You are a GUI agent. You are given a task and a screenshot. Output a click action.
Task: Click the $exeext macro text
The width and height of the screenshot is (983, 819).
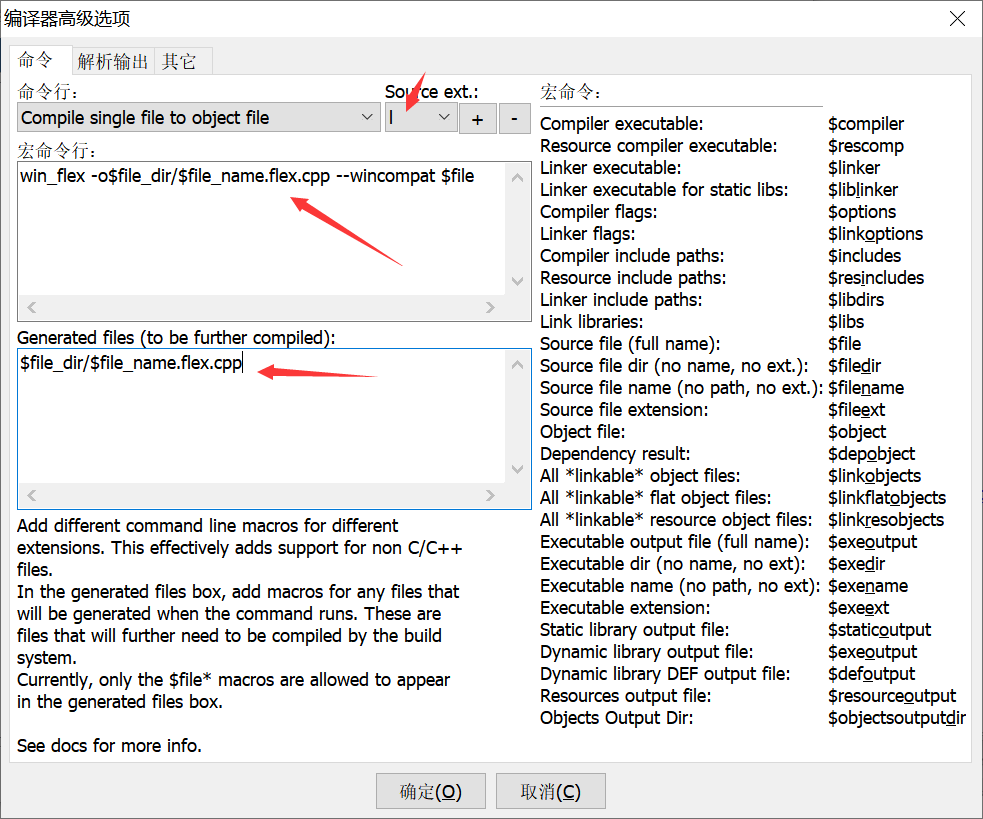858,608
